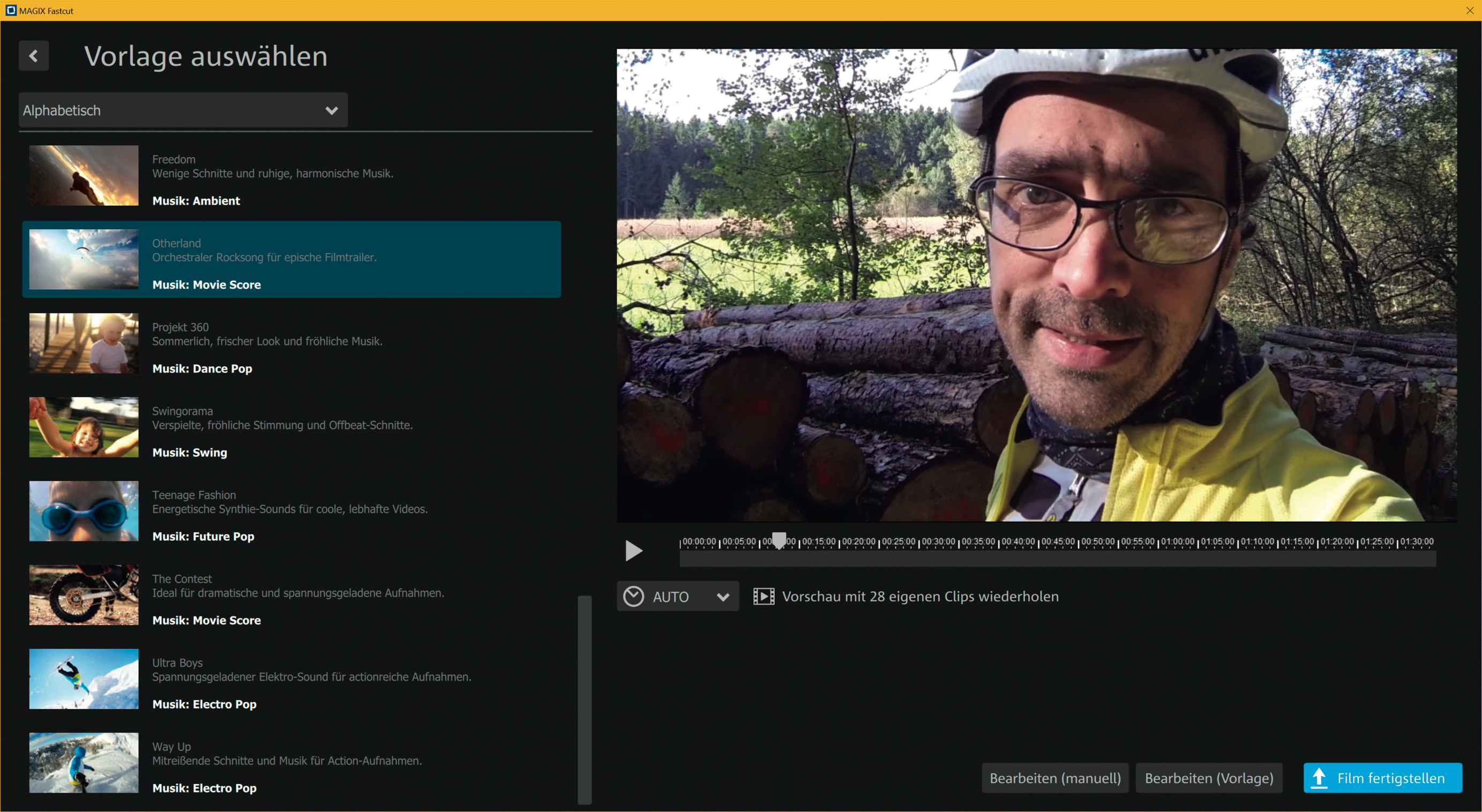Click Bearbeiten (Vorlage) button
Image resolution: width=1482 pixels, height=812 pixels.
(x=1209, y=778)
